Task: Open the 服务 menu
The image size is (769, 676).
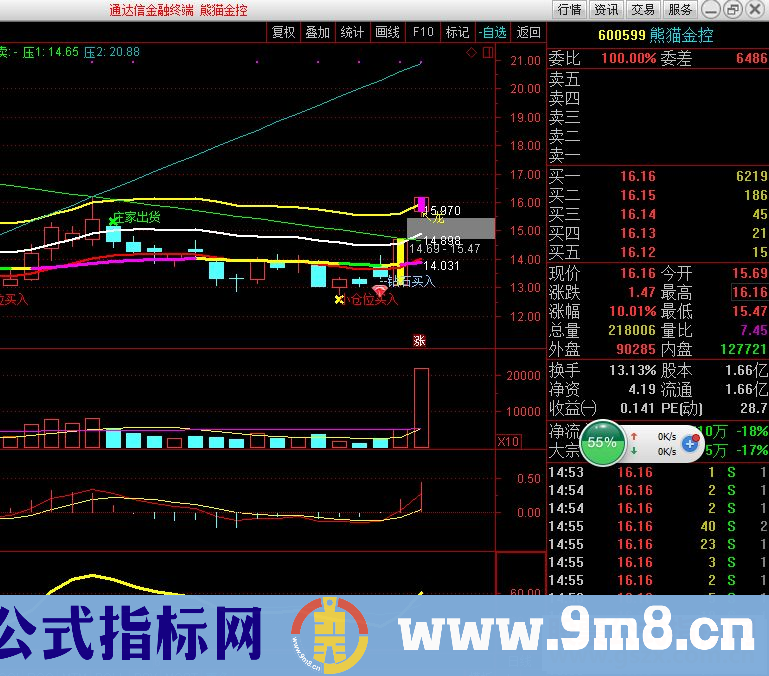Action: tap(680, 9)
